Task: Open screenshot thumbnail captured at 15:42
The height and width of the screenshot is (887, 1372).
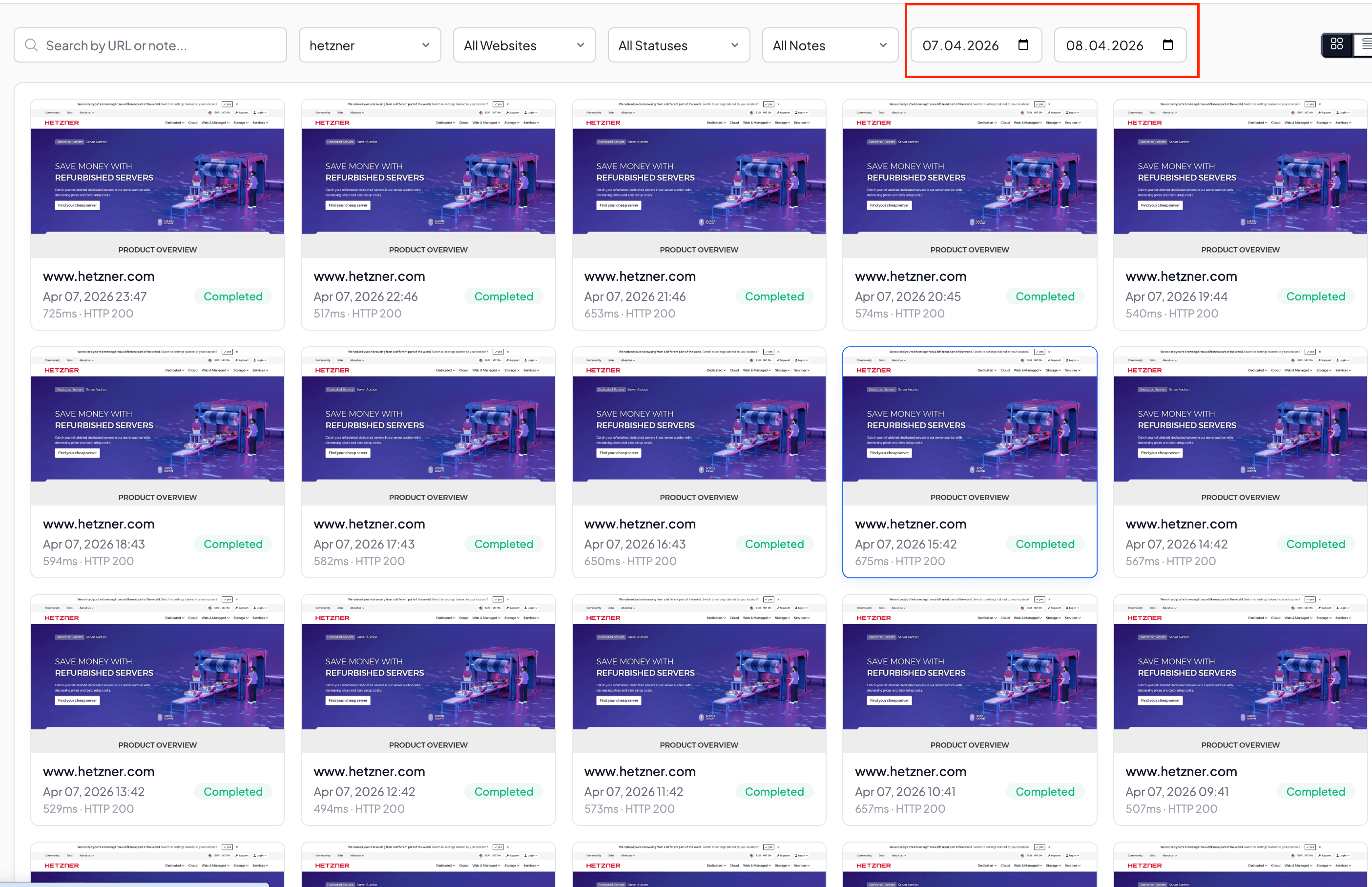Action: (x=970, y=426)
